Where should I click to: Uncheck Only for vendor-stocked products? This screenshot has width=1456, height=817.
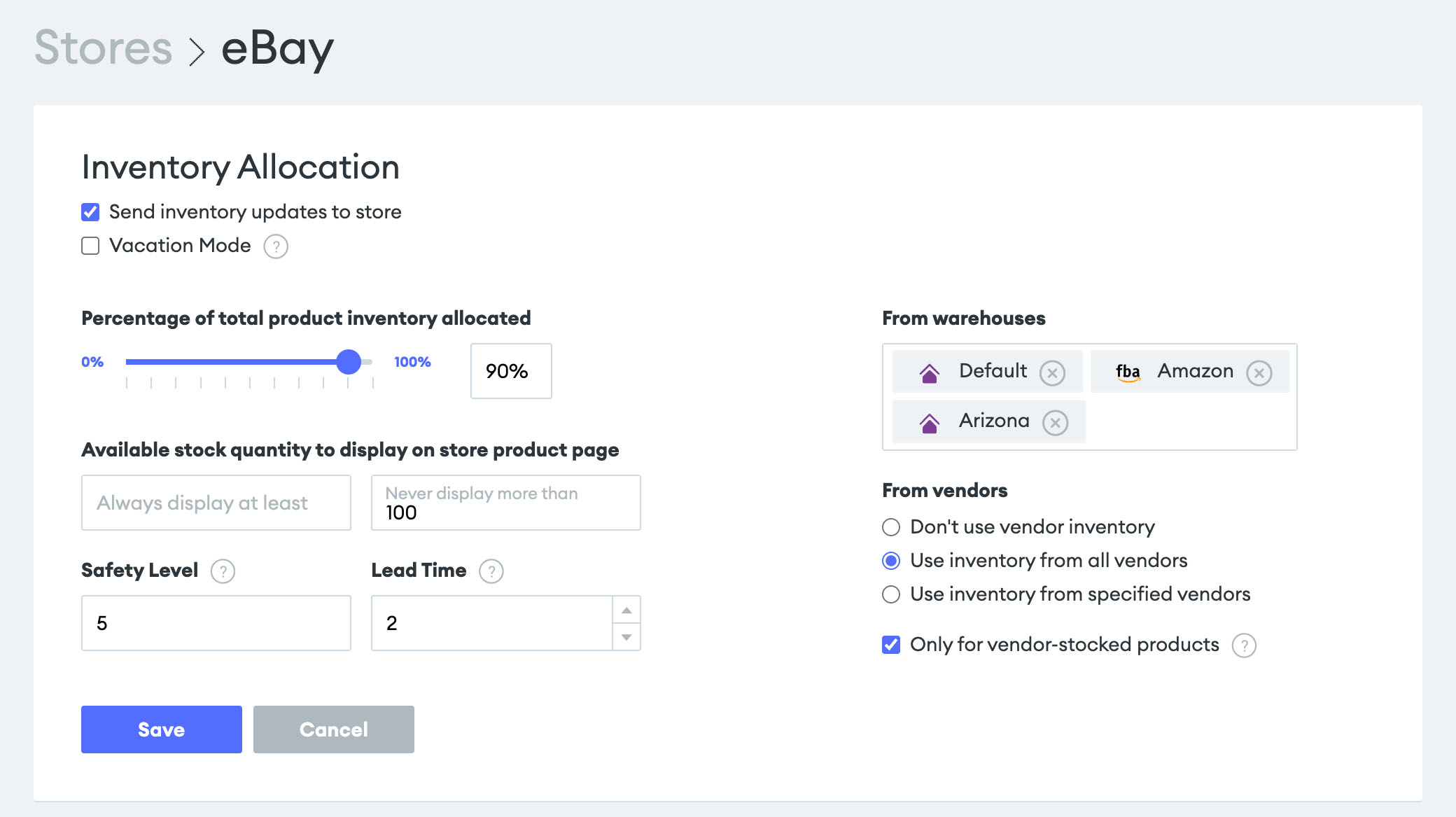point(890,644)
